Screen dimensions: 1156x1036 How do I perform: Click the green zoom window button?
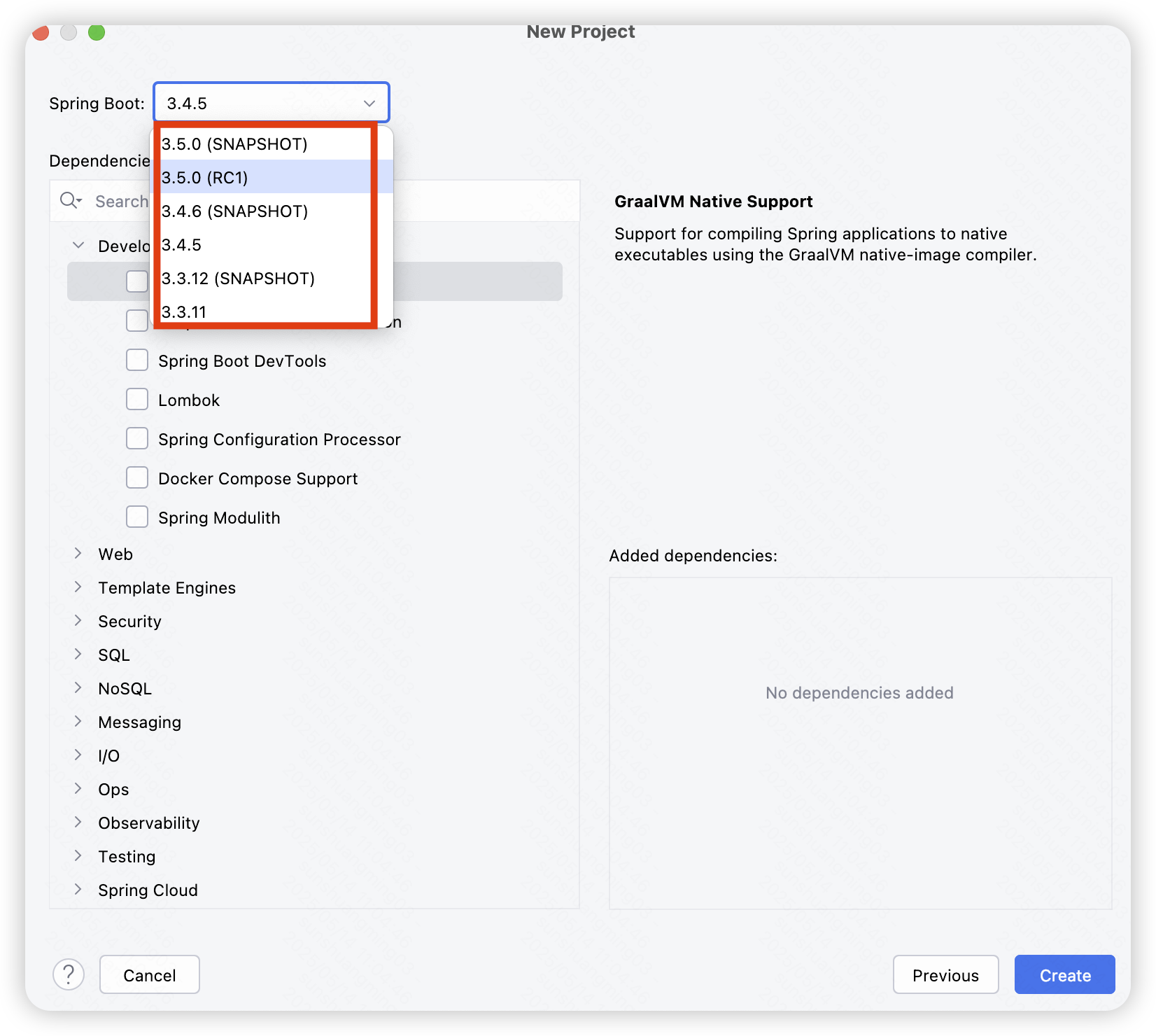[97, 32]
